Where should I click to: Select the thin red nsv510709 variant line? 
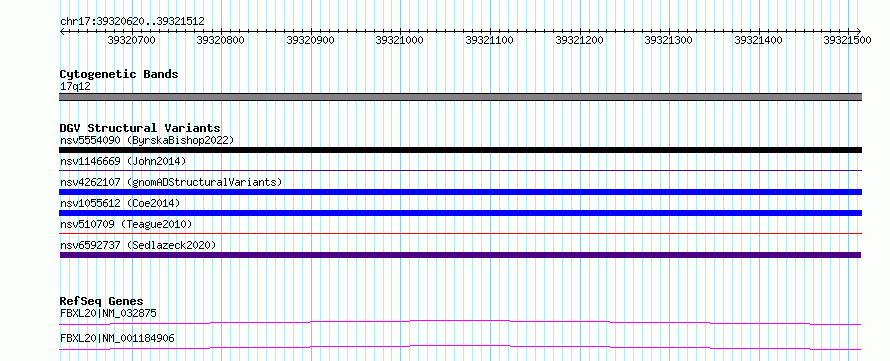pos(460,233)
